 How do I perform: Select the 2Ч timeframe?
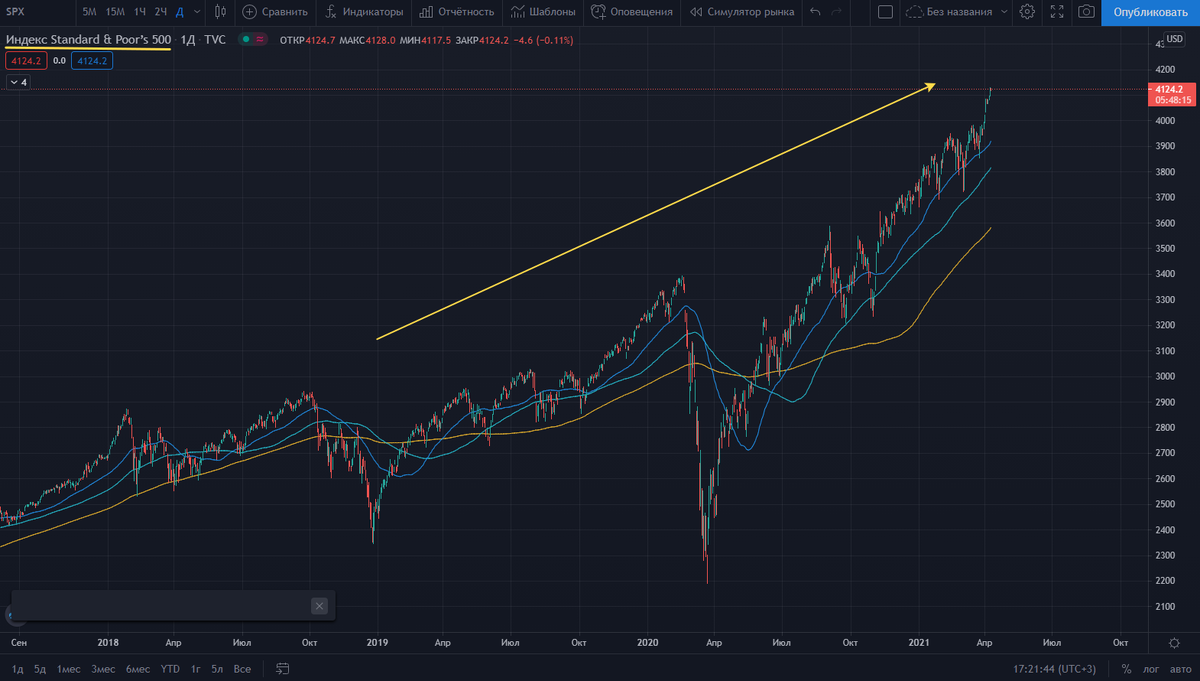[x=161, y=12]
